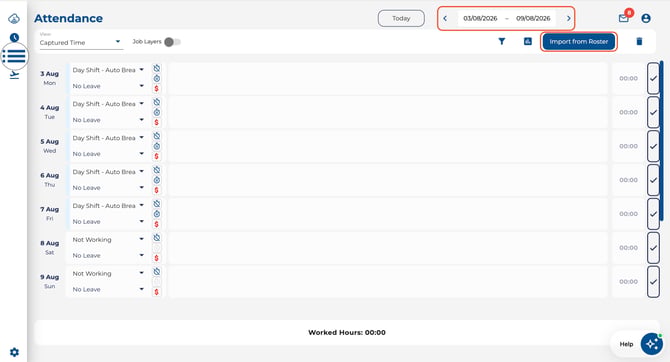Click the crossed-out timer icon for 8 Aug
Viewport: 670px width, 362px height.
[x=157, y=238]
